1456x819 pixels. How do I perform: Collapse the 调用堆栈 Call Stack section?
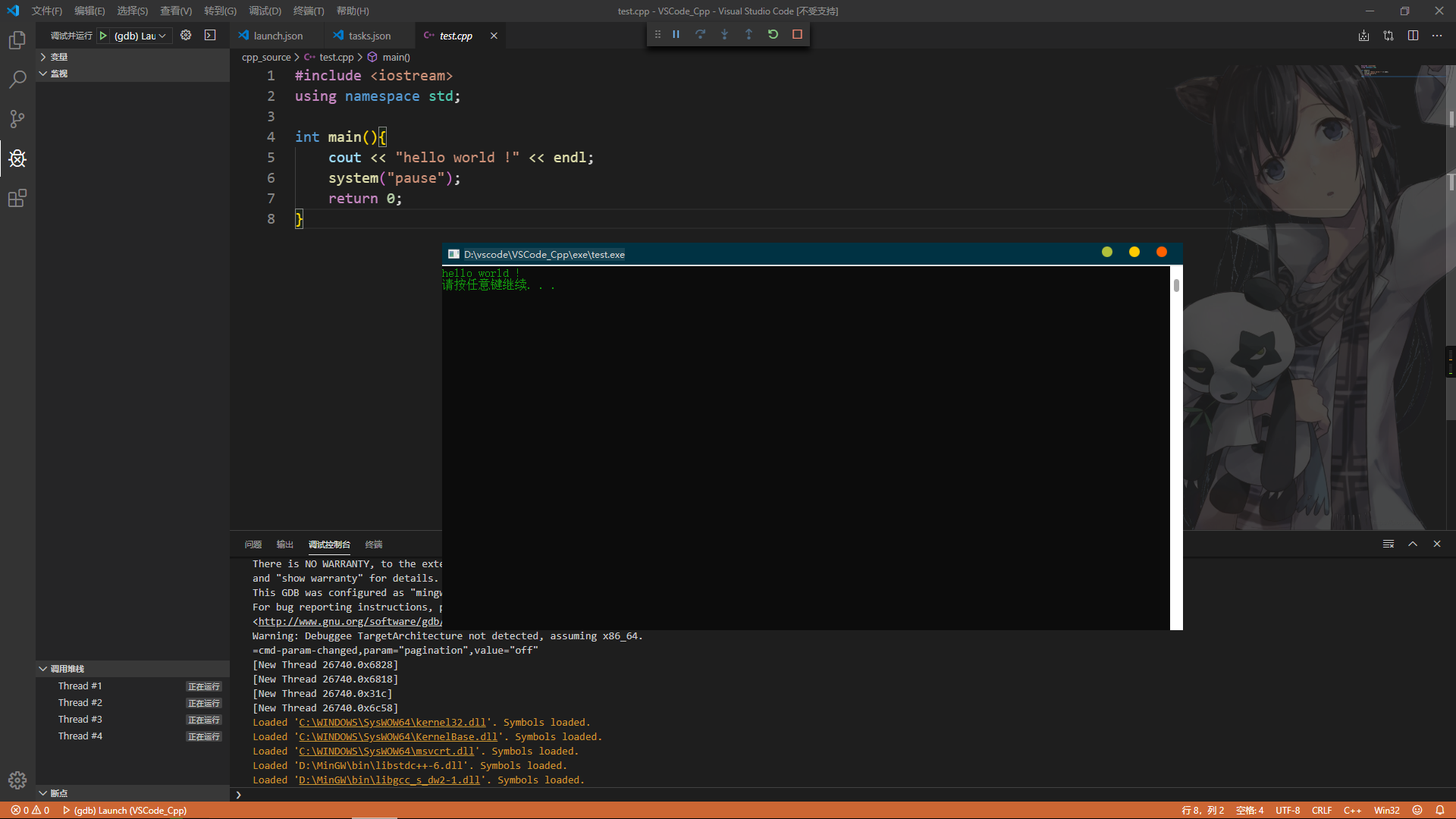click(133, 669)
